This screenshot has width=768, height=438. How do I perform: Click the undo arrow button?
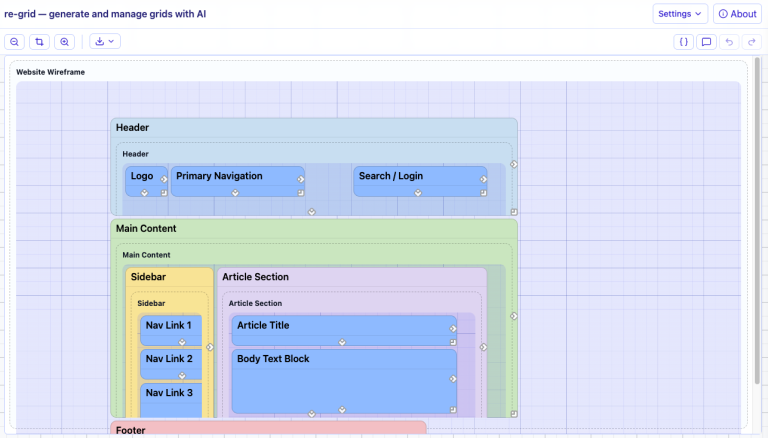pos(729,42)
